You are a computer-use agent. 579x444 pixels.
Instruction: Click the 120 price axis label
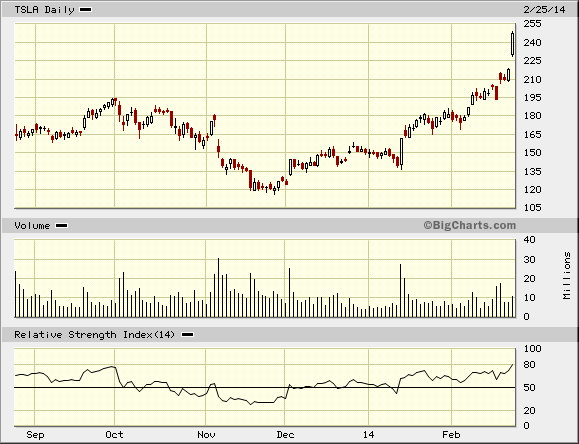532,189
